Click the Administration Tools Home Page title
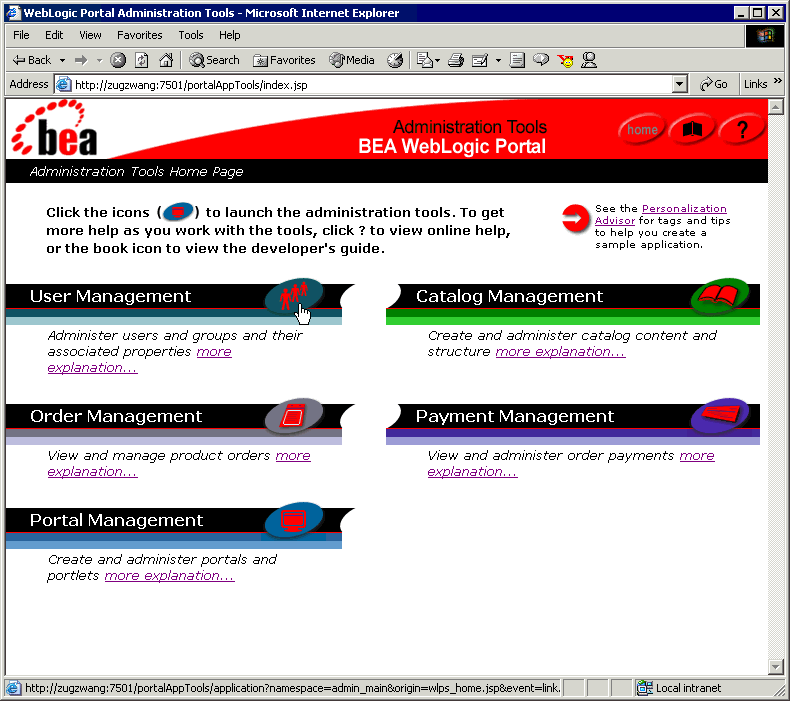790x701 pixels. pos(136,172)
